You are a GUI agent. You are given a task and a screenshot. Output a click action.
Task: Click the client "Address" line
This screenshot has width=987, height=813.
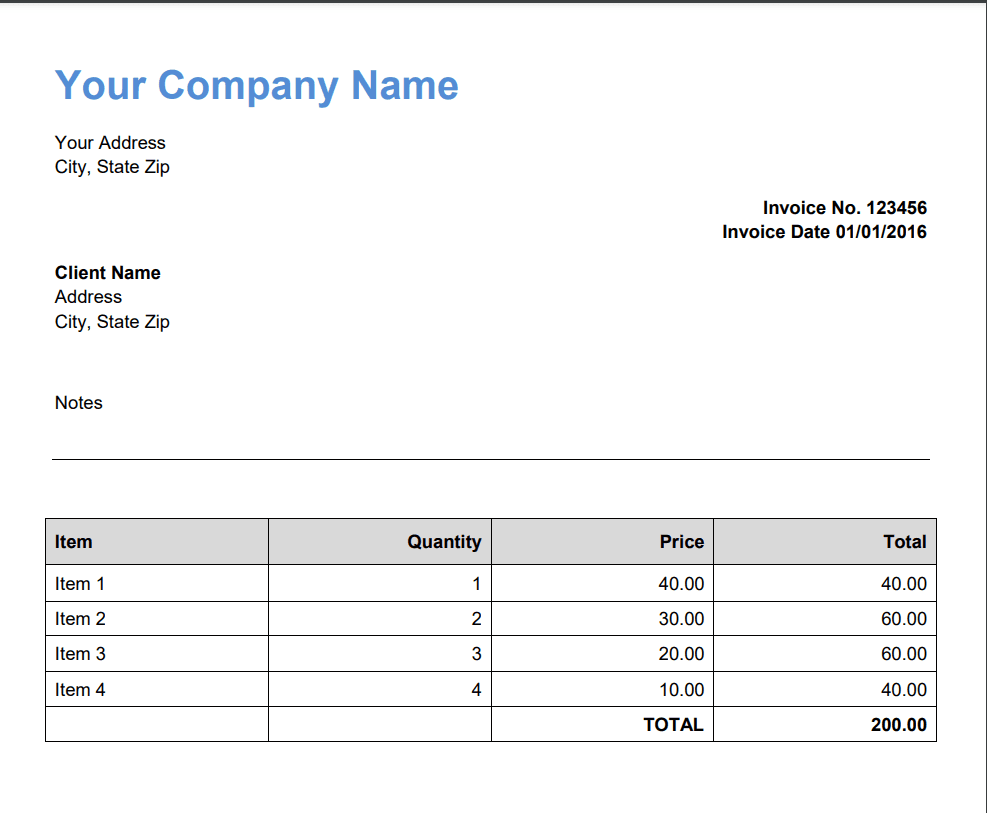coord(88,297)
